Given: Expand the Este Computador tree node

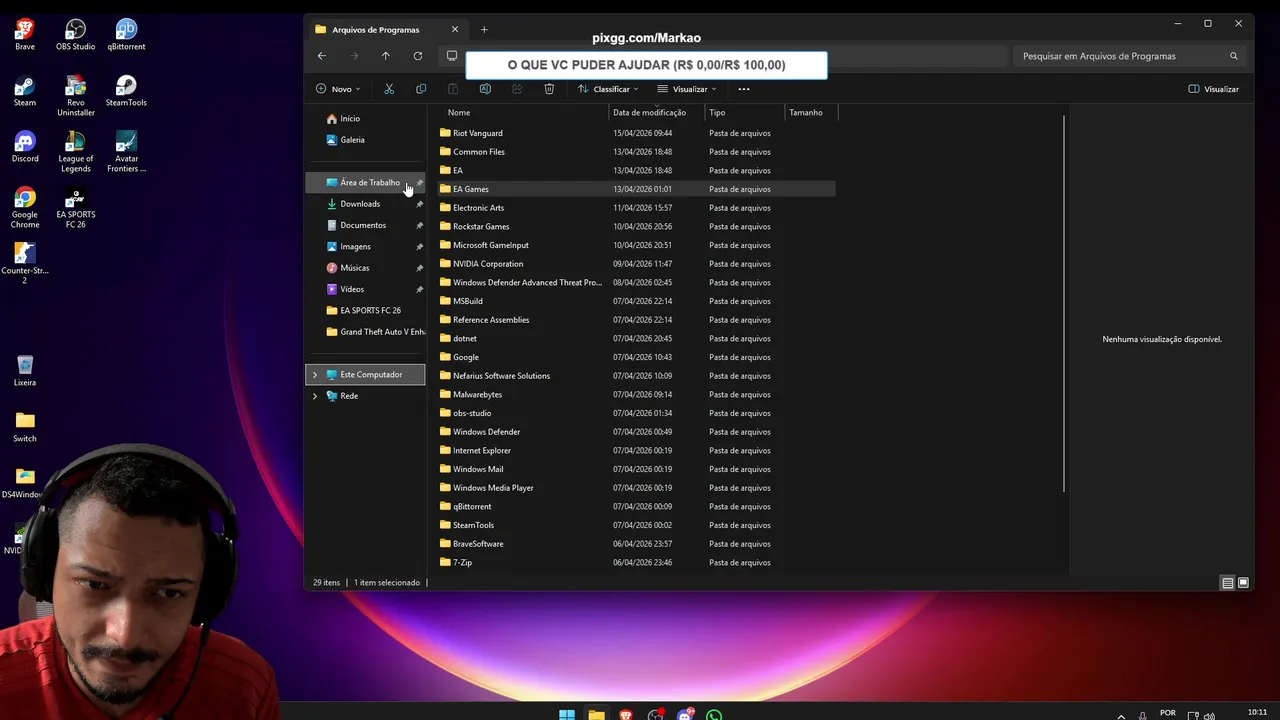Looking at the screenshot, I should point(315,375).
